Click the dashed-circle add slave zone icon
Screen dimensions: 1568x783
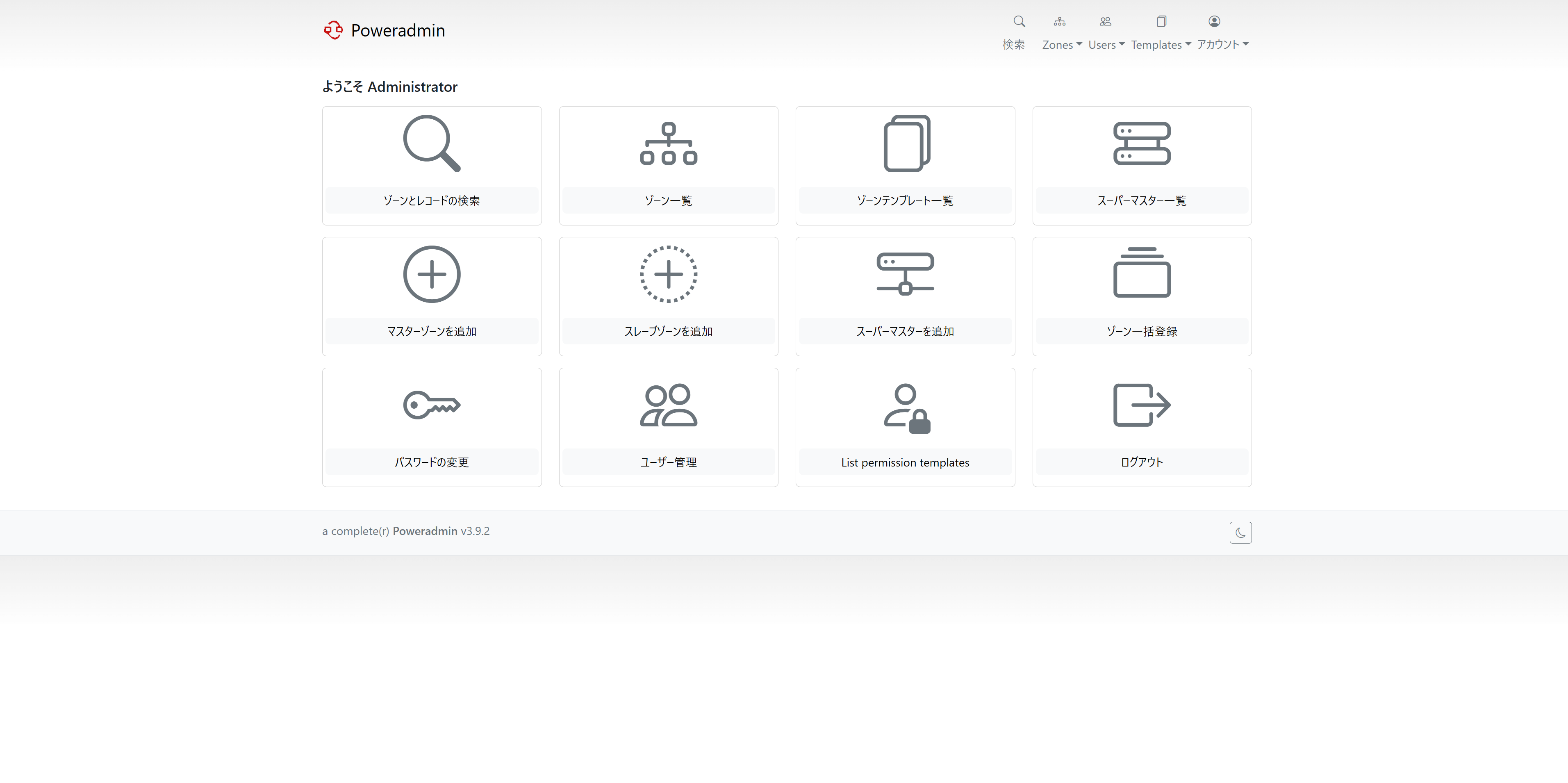pos(668,274)
